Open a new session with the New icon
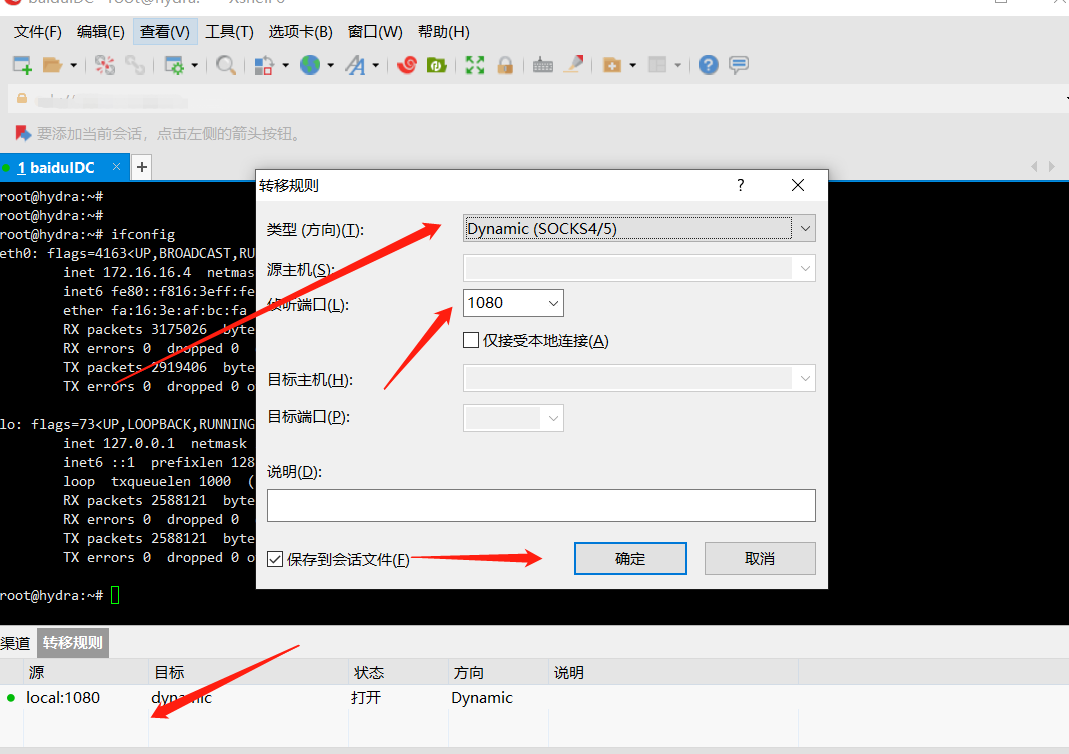 (x=22, y=64)
